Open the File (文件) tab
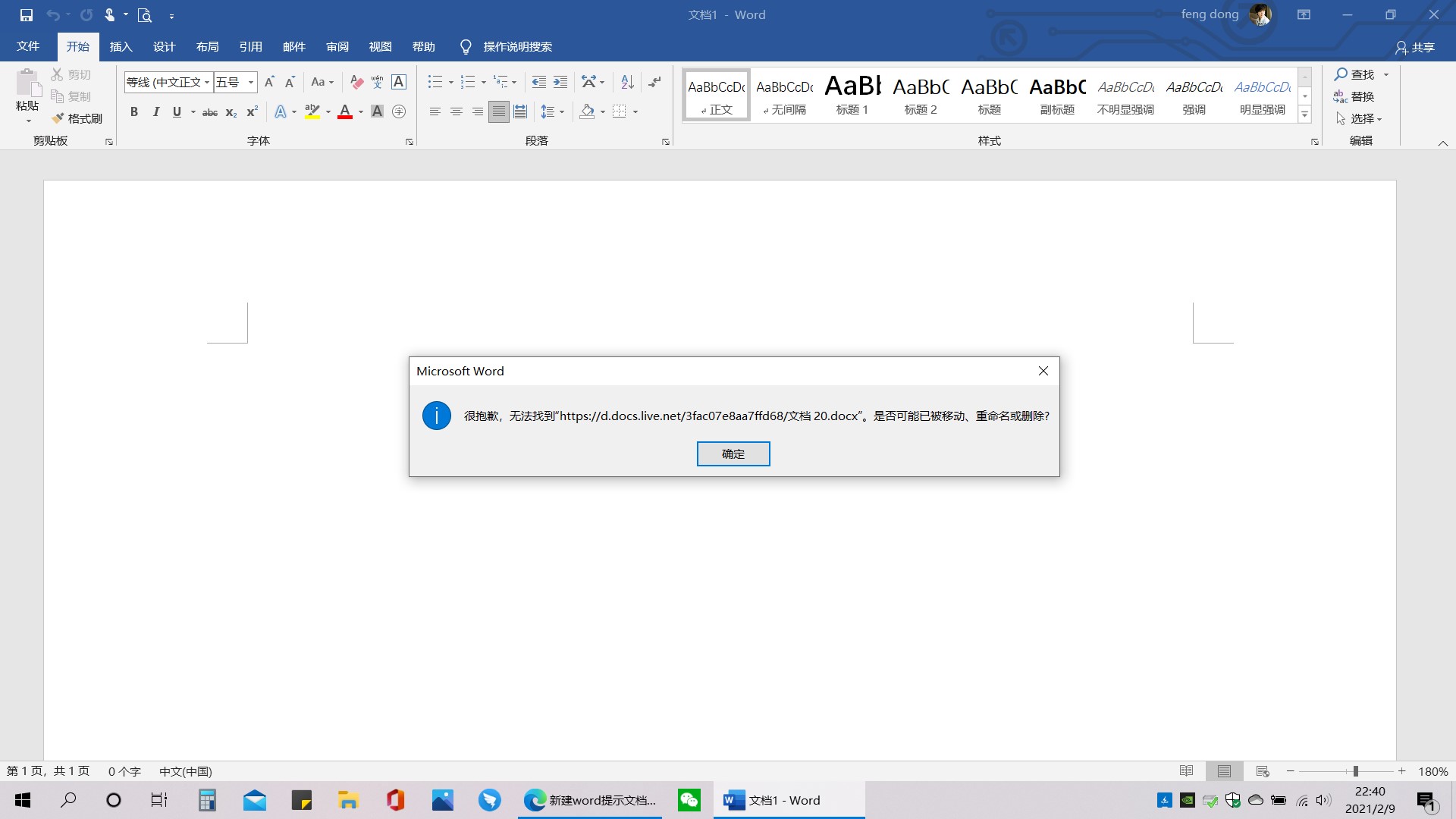Viewport: 1456px width, 819px height. coord(28,46)
